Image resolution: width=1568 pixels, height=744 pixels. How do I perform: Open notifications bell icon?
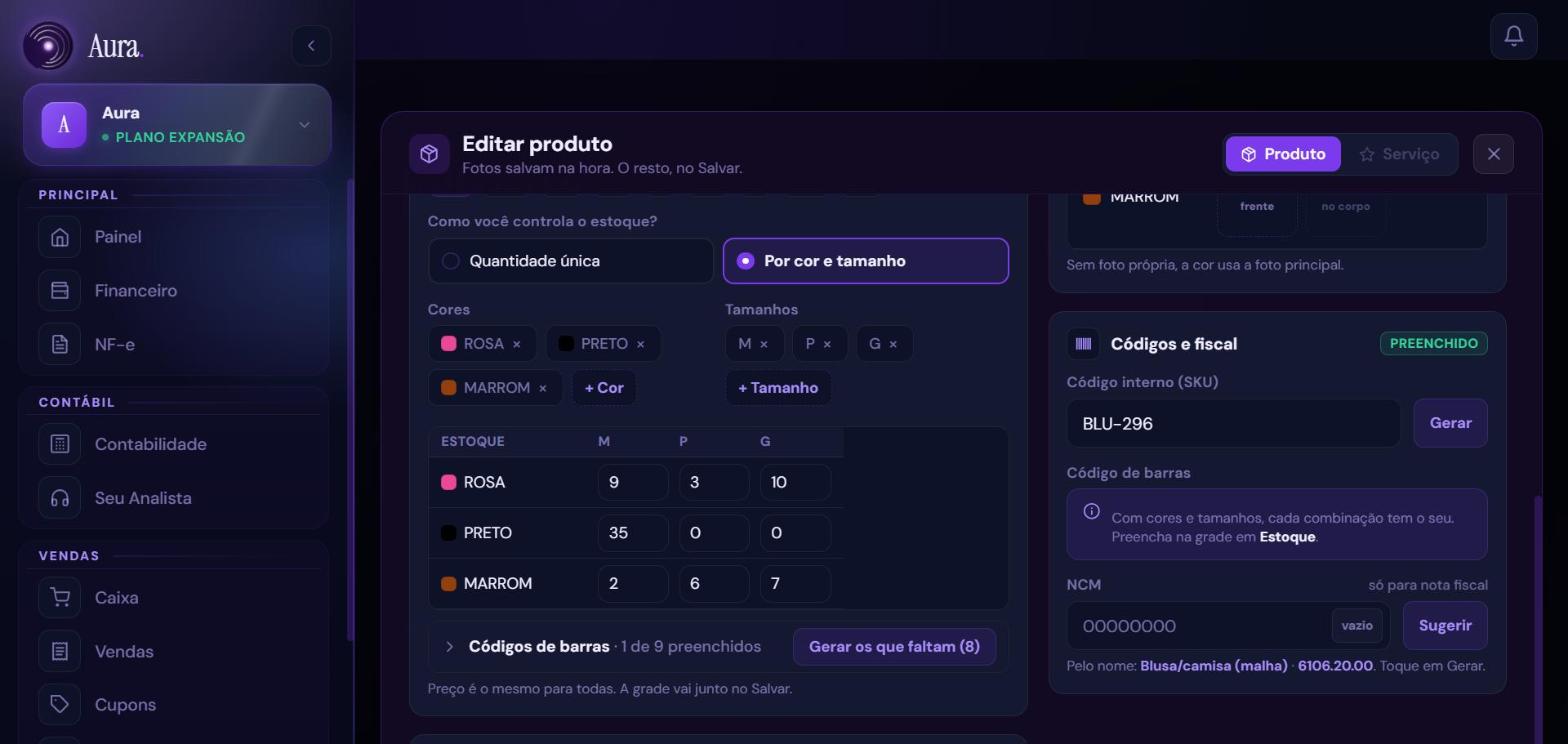pyautogui.click(x=1513, y=36)
